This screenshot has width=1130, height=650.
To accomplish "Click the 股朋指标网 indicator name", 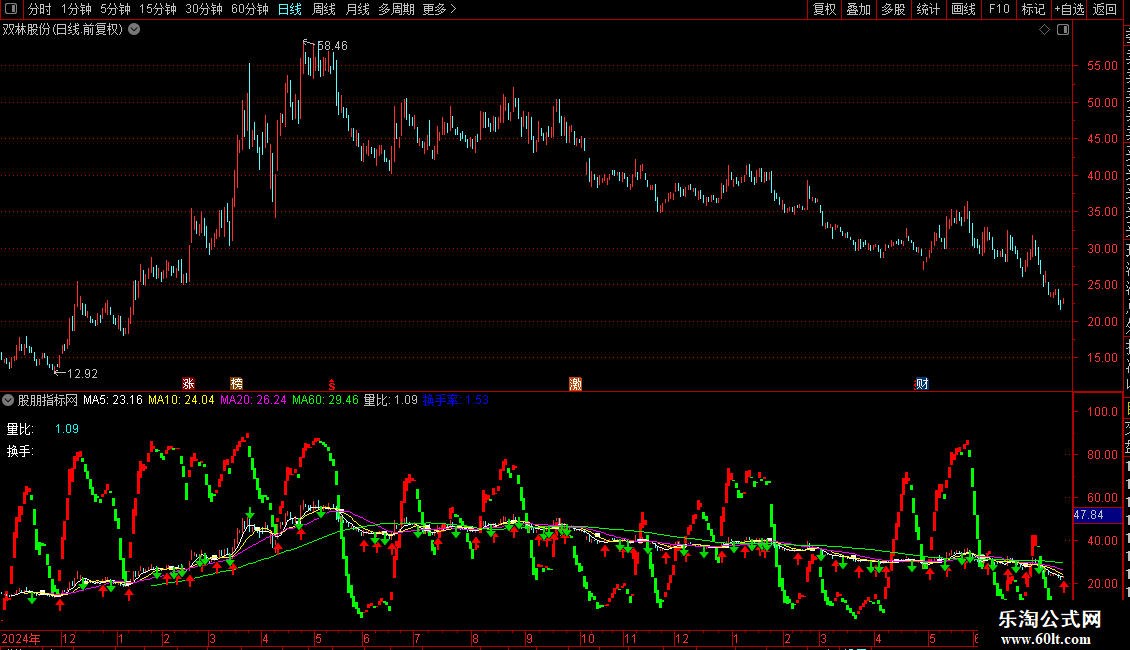I will pyautogui.click(x=48, y=400).
